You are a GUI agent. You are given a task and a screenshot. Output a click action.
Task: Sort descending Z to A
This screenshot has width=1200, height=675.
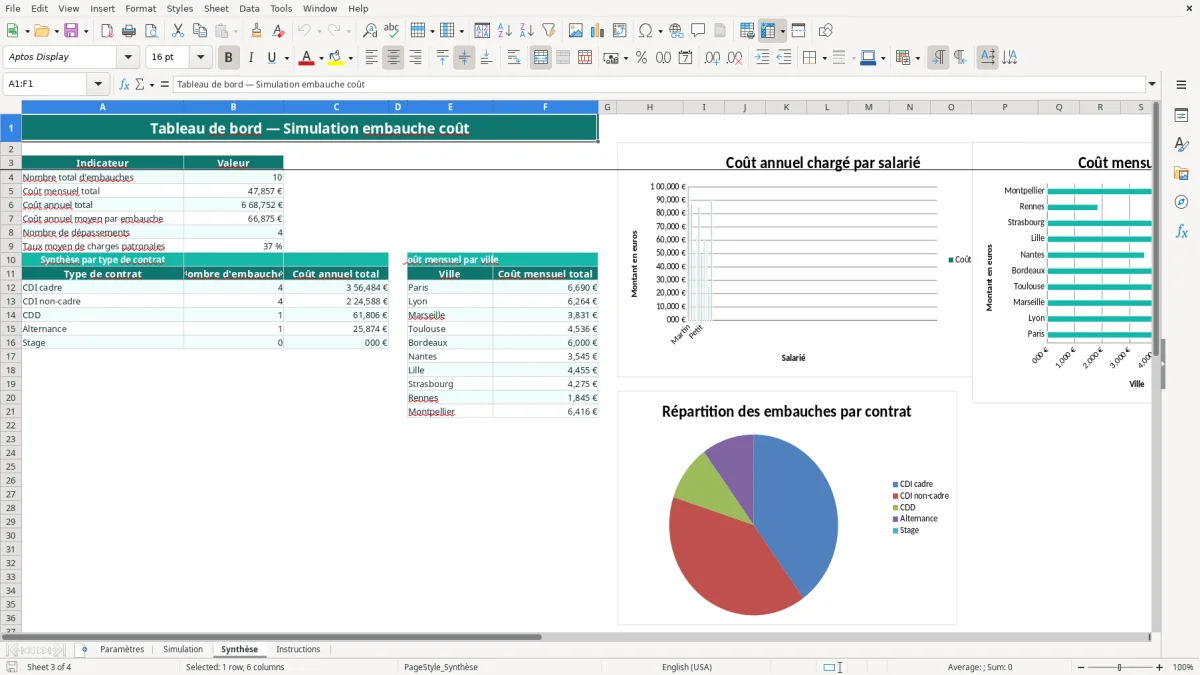click(x=526, y=31)
